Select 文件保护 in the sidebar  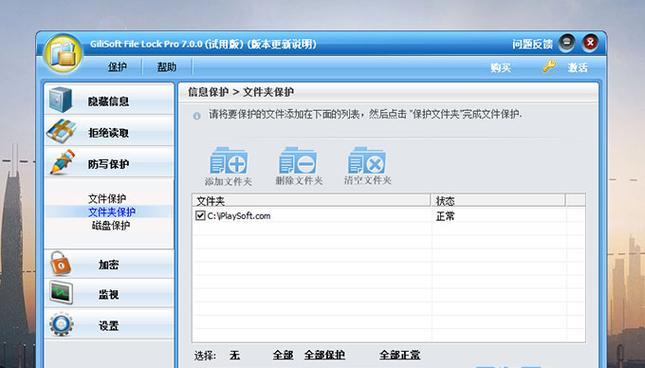[x=107, y=199]
